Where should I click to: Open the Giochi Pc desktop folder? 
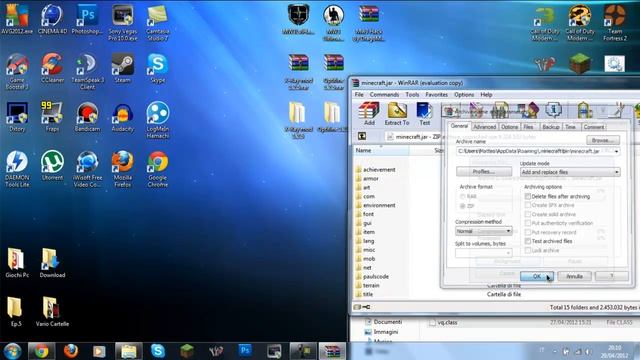[x=17, y=263]
